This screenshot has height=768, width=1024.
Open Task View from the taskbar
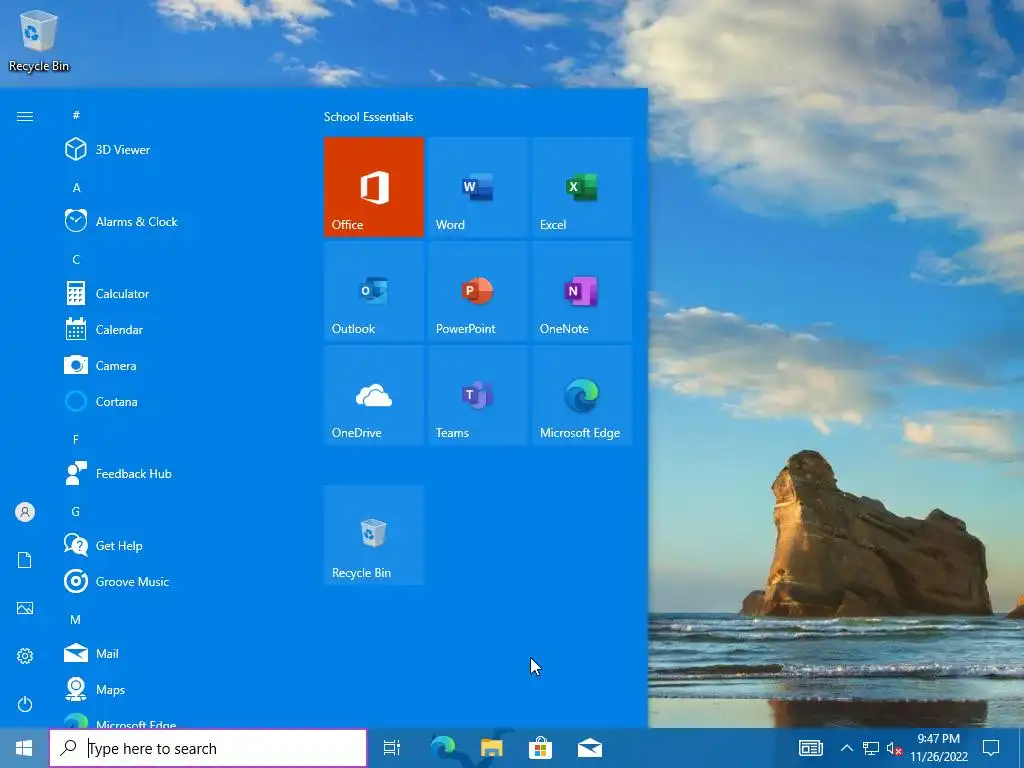point(392,748)
